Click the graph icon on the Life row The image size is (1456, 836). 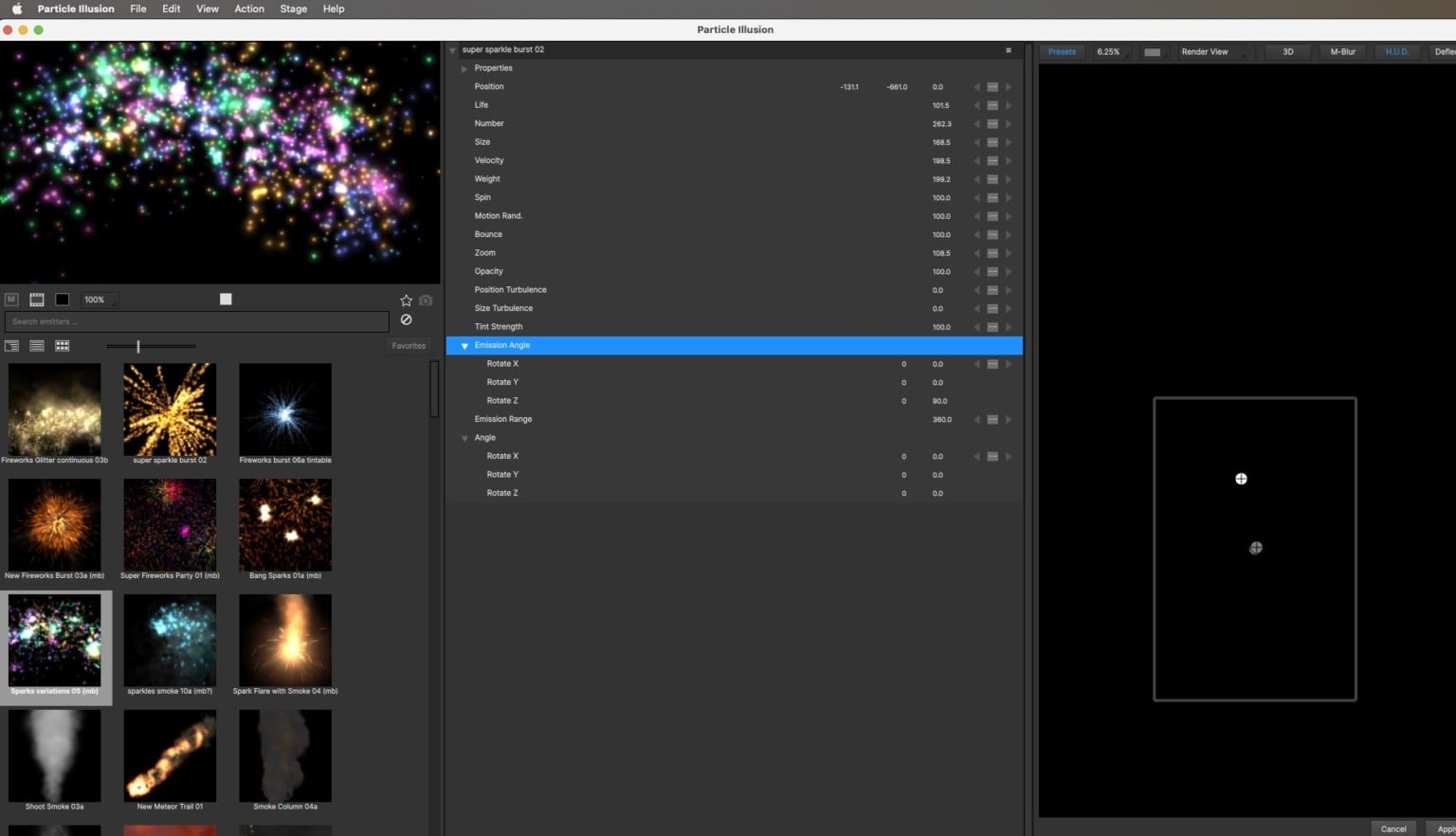992,105
